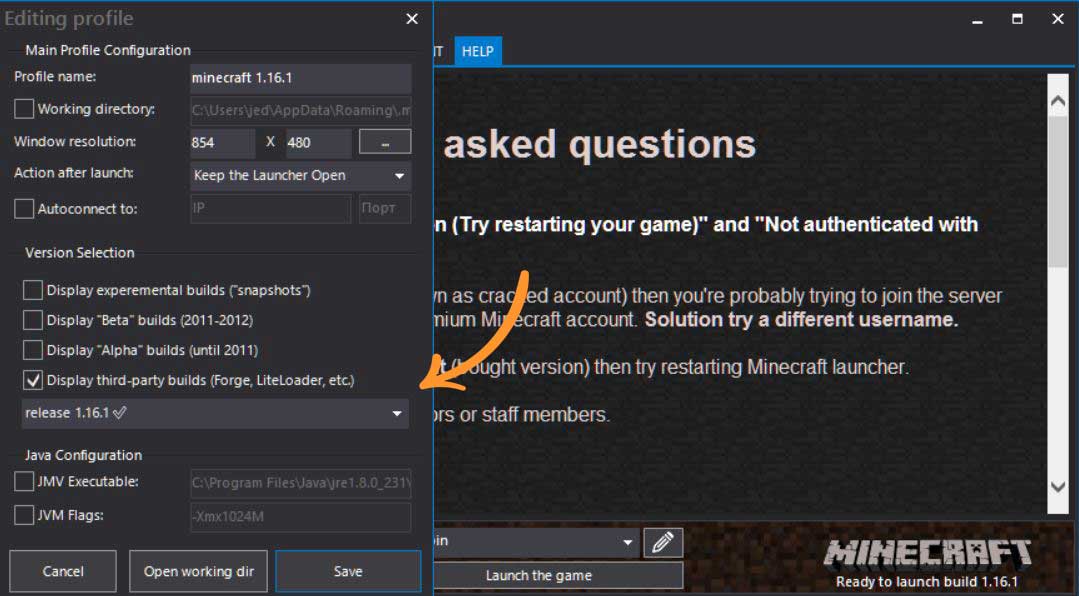Image resolution: width=1079 pixels, height=596 pixels.
Task: Toggle the Autoconnect to checkbox
Action: click(x=24, y=209)
